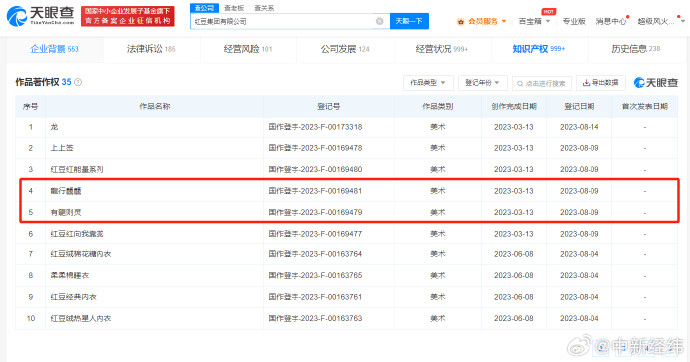690x362 pixels.
Task: Click the company name search input field
Action: [x=284, y=21]
